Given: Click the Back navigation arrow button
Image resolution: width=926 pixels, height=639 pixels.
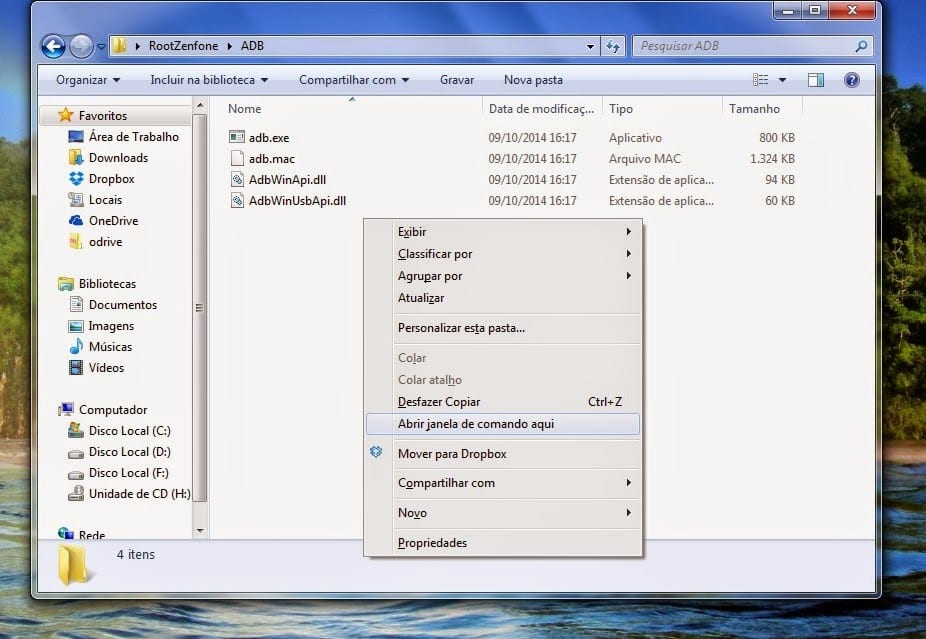Looking at the screenshot, I should point(54,46).
